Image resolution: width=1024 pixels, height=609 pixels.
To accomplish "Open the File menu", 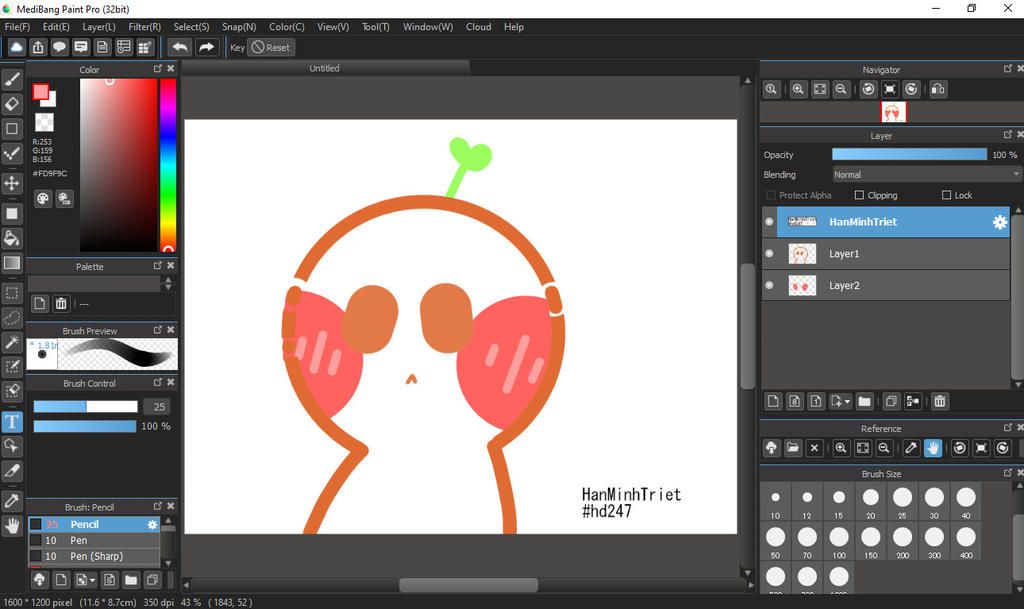I will point(17,27).
